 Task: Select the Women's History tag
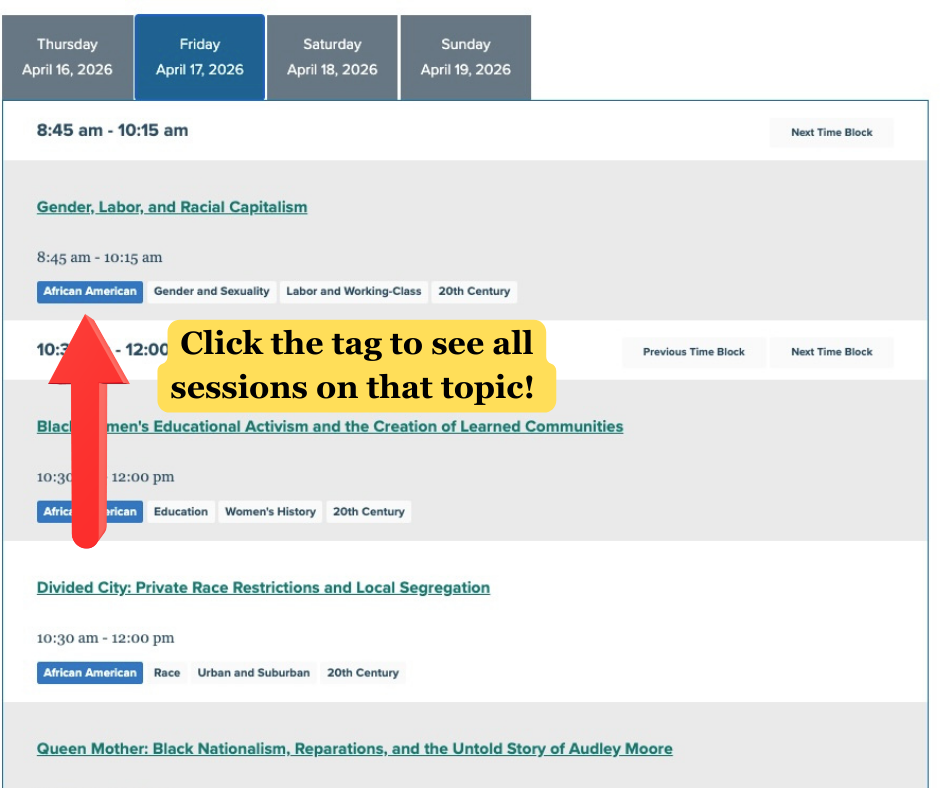tap(270, 512)
